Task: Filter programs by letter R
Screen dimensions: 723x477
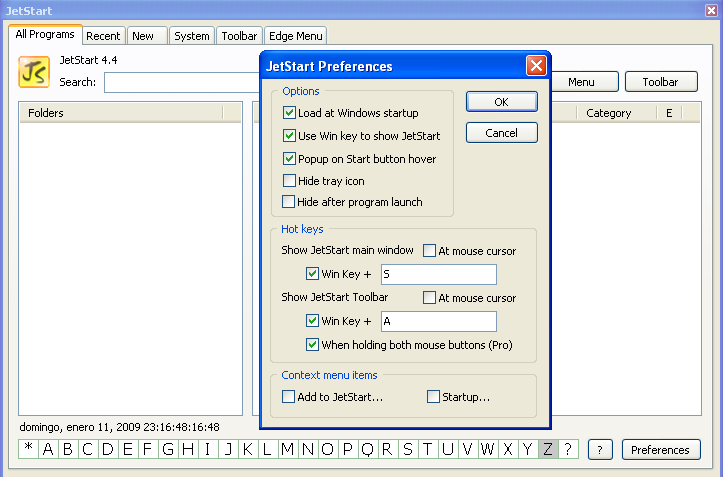Action: [387, 449]
